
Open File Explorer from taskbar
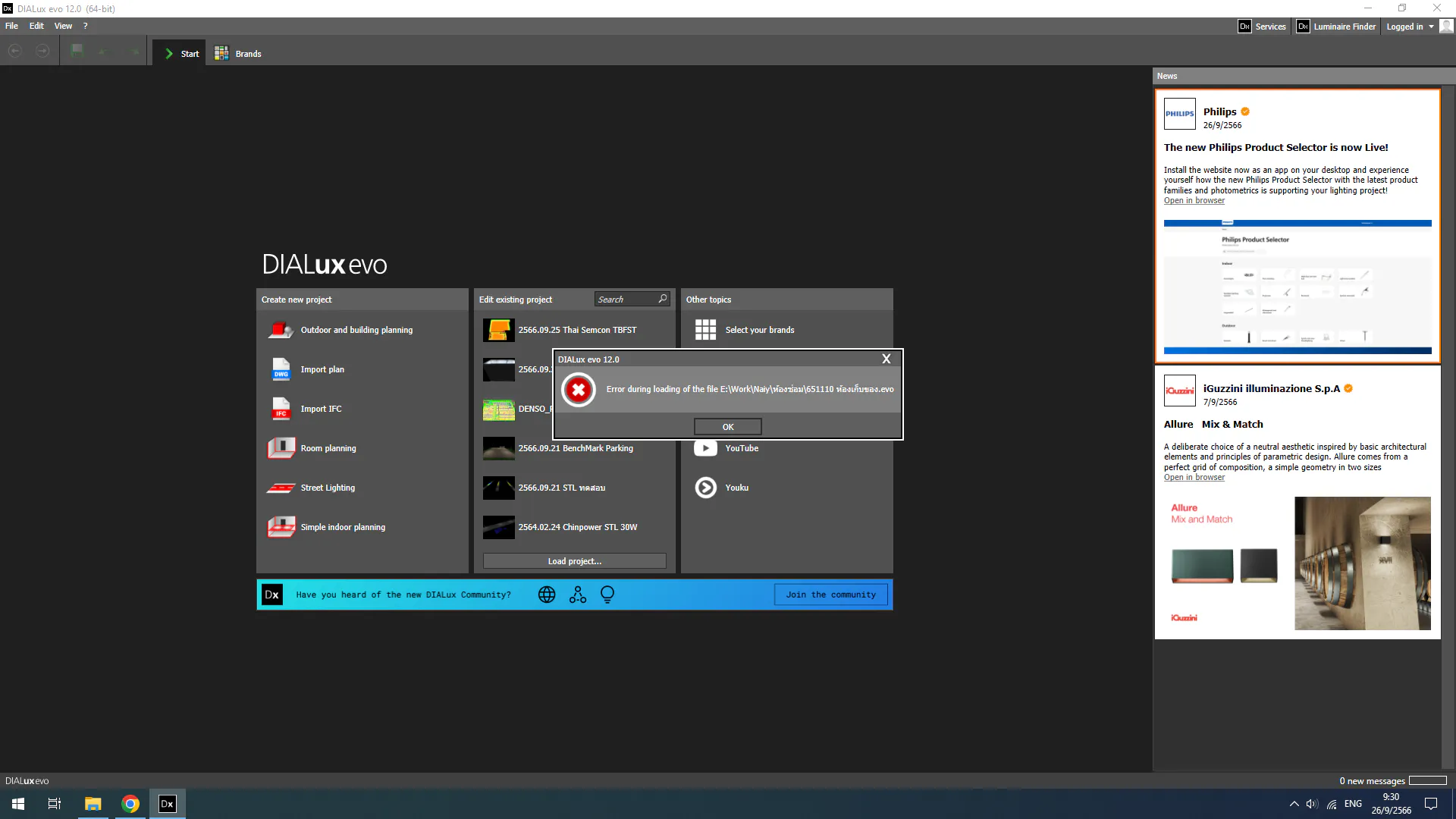(93, 804)
